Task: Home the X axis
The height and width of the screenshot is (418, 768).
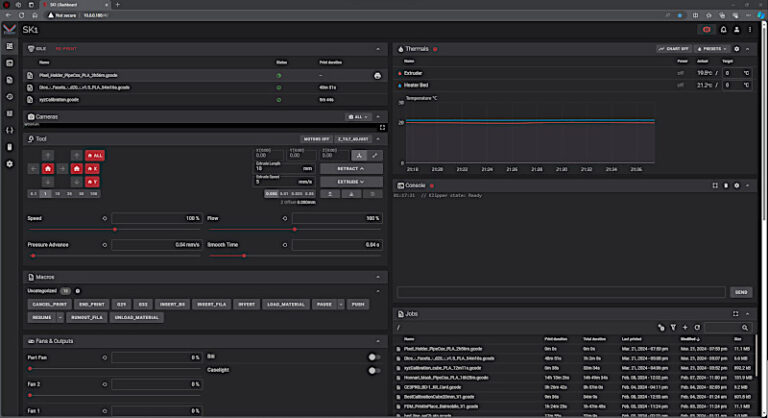Action: tap(92, 169)
